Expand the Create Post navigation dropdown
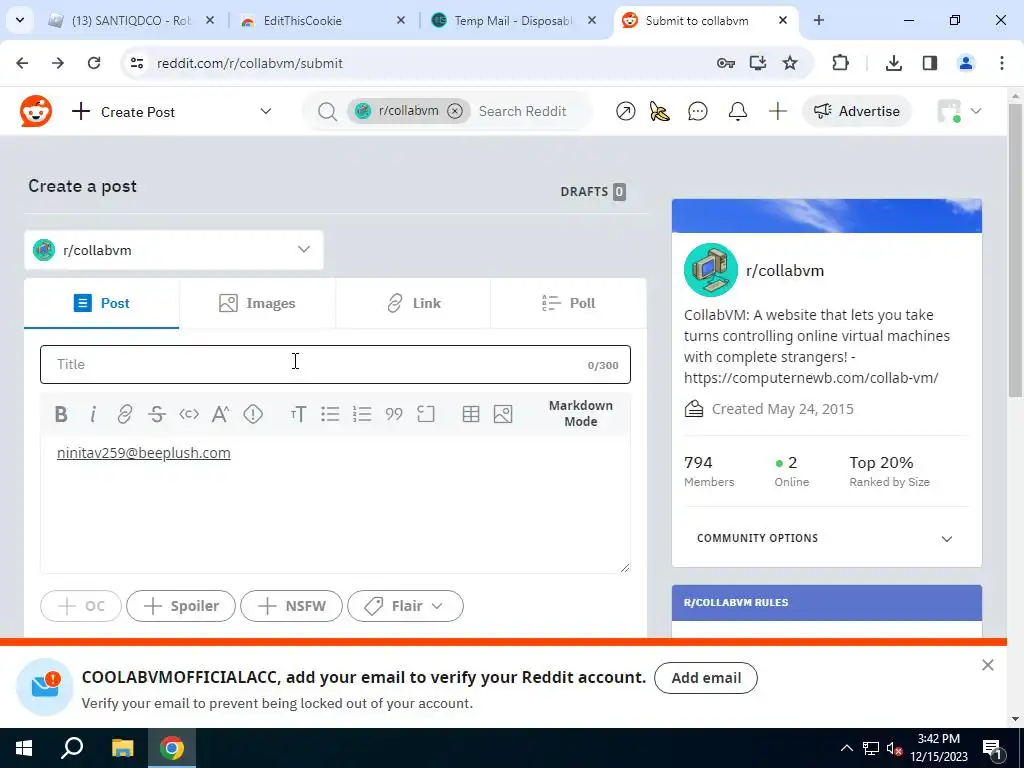The image size is (1024, 768). click(265, 112)
